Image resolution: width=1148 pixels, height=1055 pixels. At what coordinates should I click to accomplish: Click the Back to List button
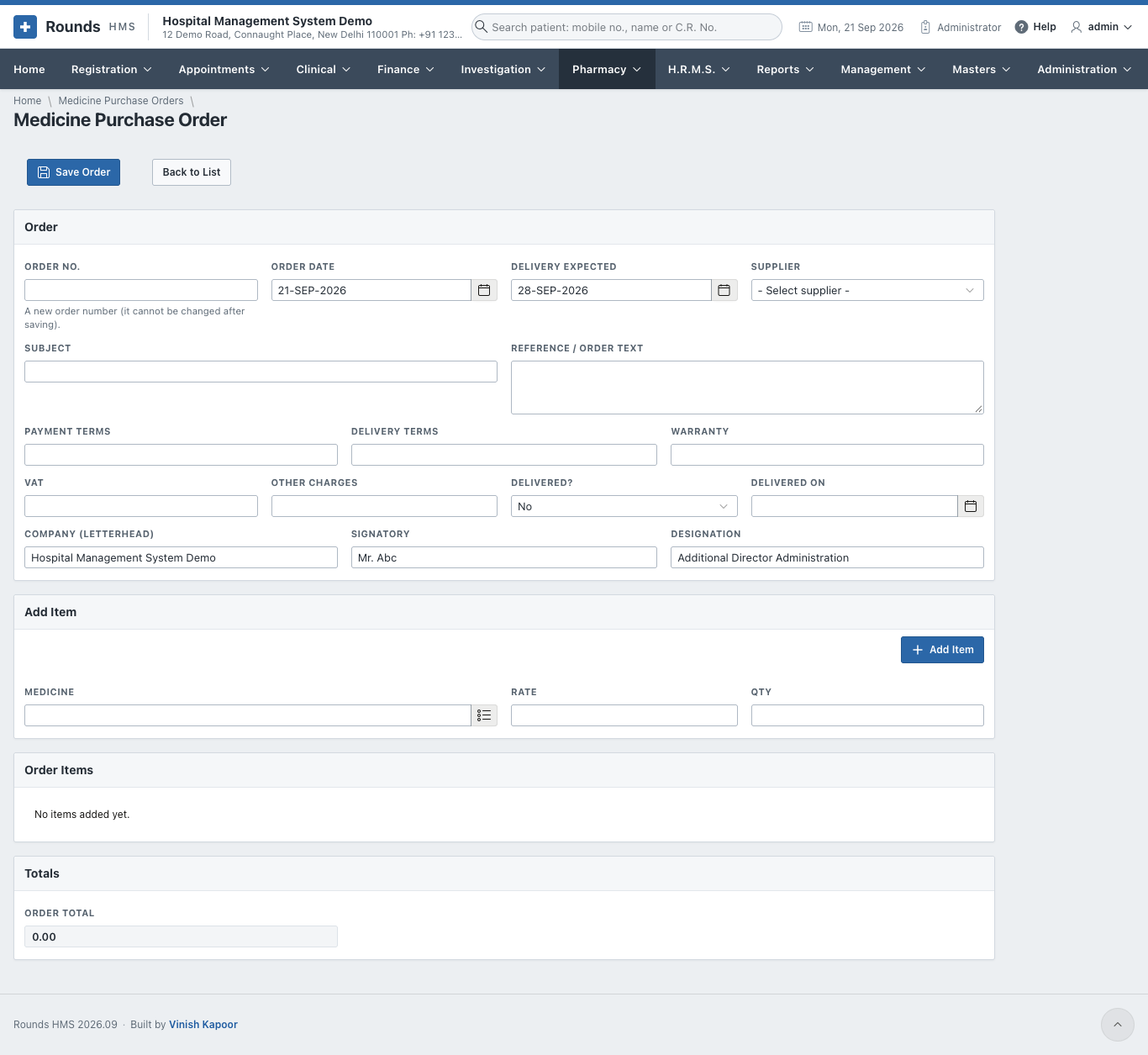(x=192, y=172)
